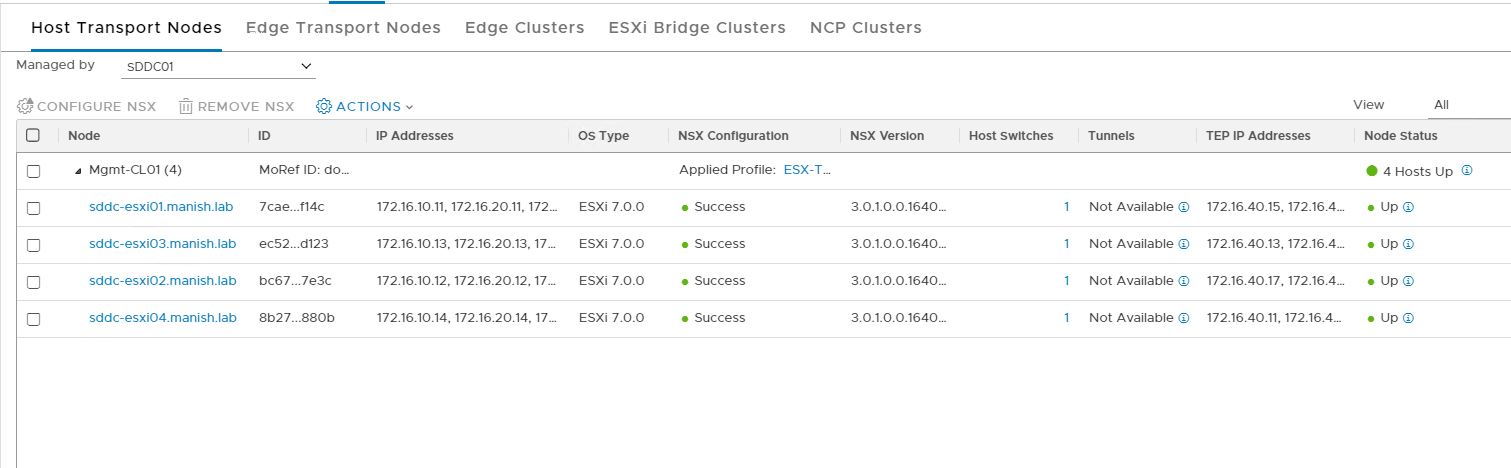Image resolution: width=1511 pixels, height=468 pixels.
Task: Collapse the Mgmt-CL01 cluster tree arrow
Action: pos(78,171)
